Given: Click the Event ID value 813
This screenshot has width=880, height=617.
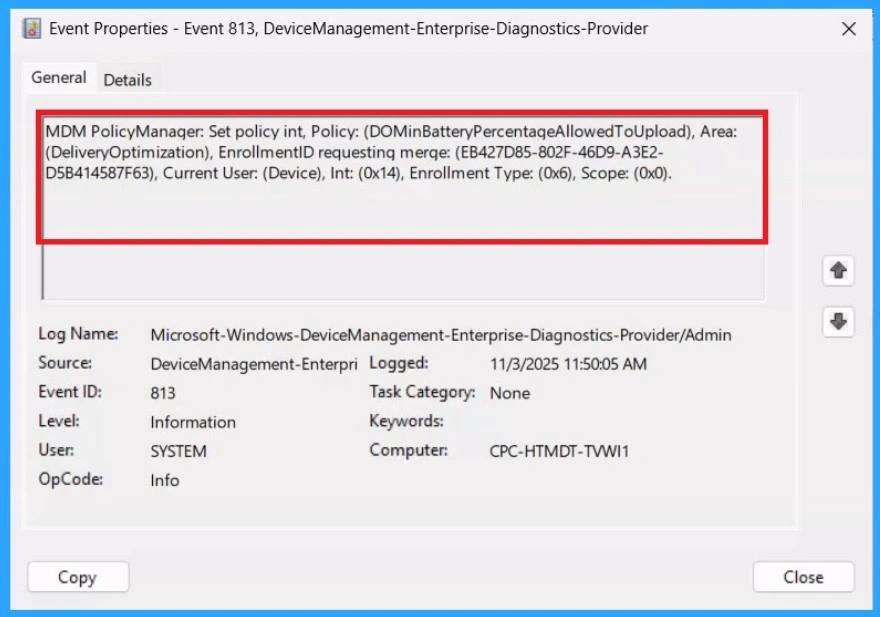Looking at the screenshot, I should [x=162, y=392].
